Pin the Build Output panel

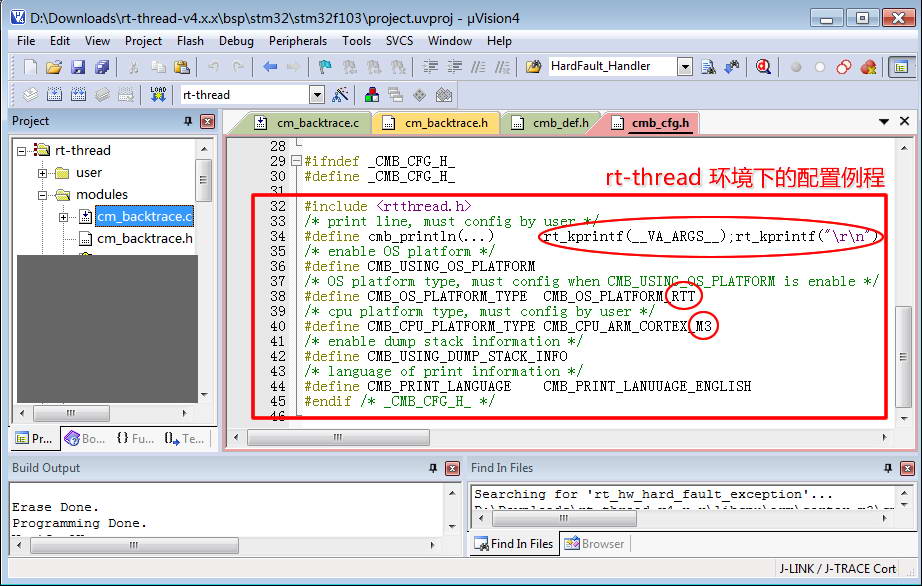433,468
